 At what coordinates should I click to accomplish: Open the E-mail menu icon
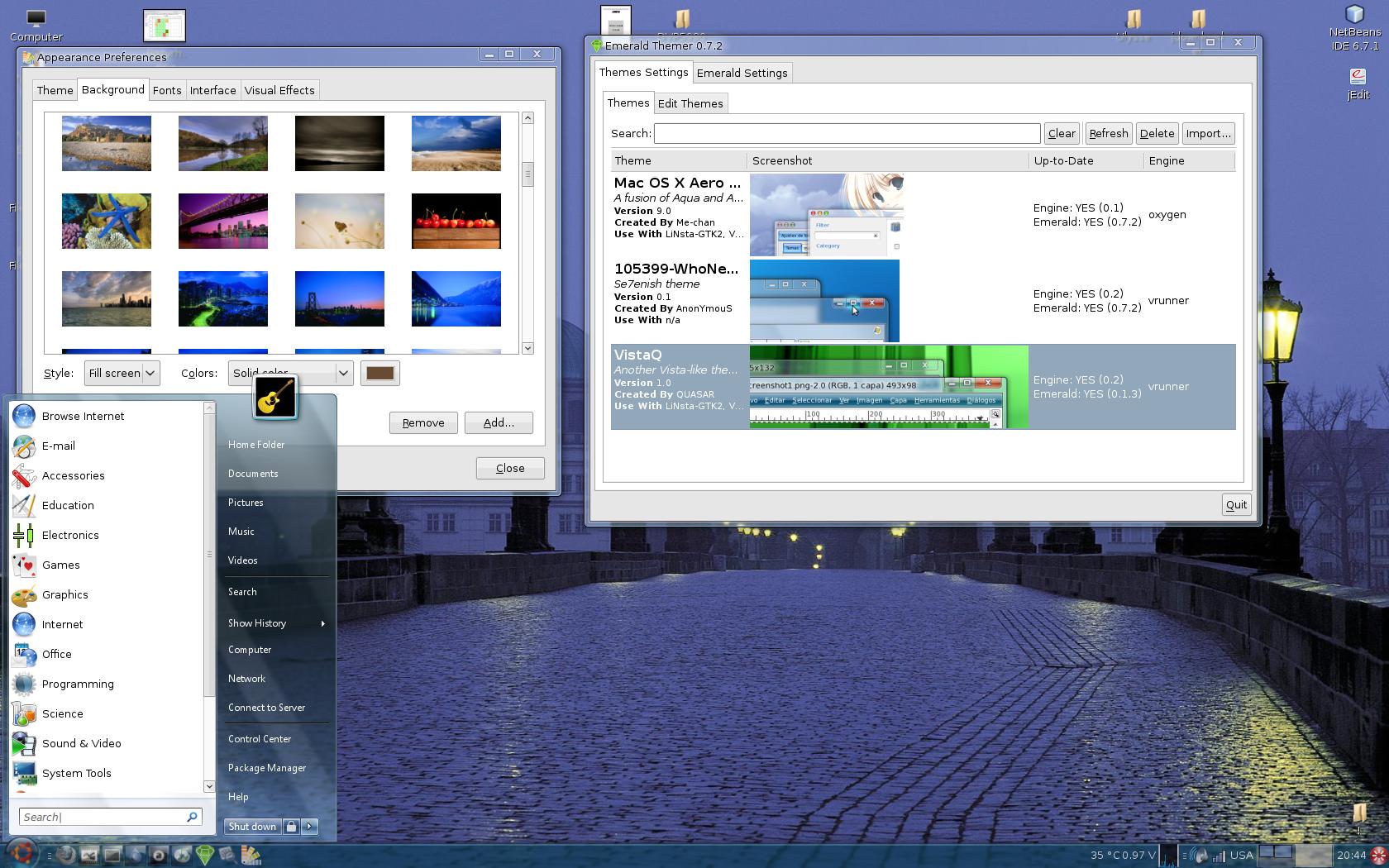(24, 446)
